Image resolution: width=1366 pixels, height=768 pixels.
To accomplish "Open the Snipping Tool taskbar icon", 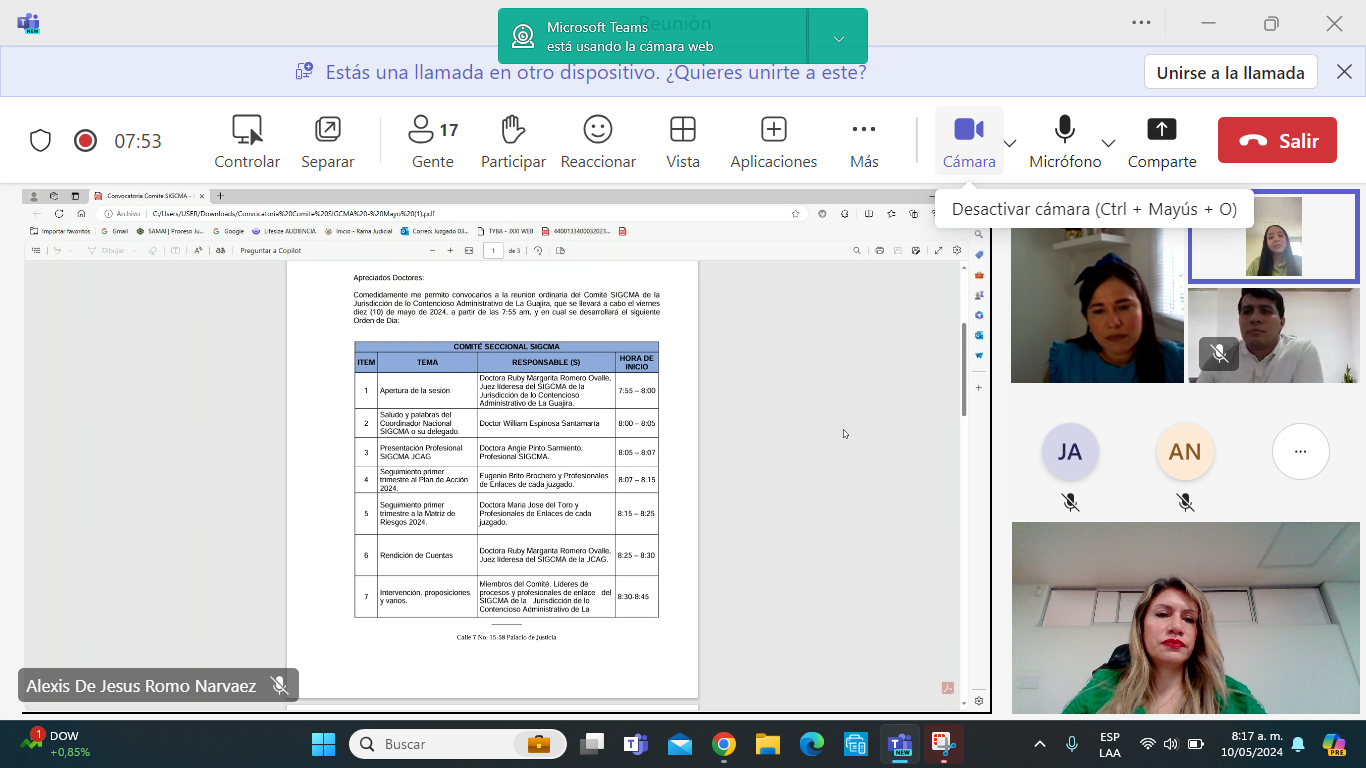I will point(942,744).
